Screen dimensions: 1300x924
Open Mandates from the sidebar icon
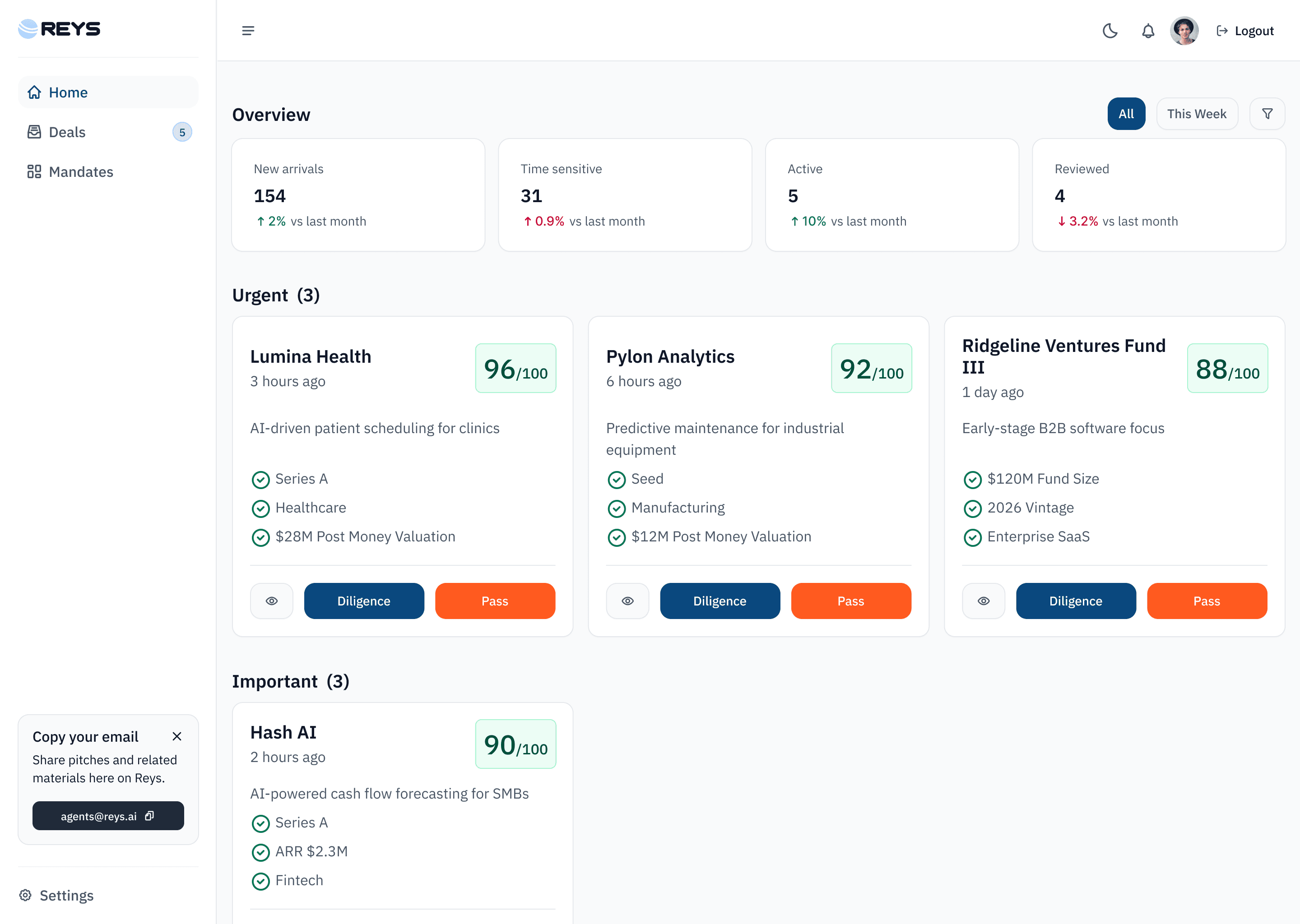pyautogui.click(x=35, y=171)
